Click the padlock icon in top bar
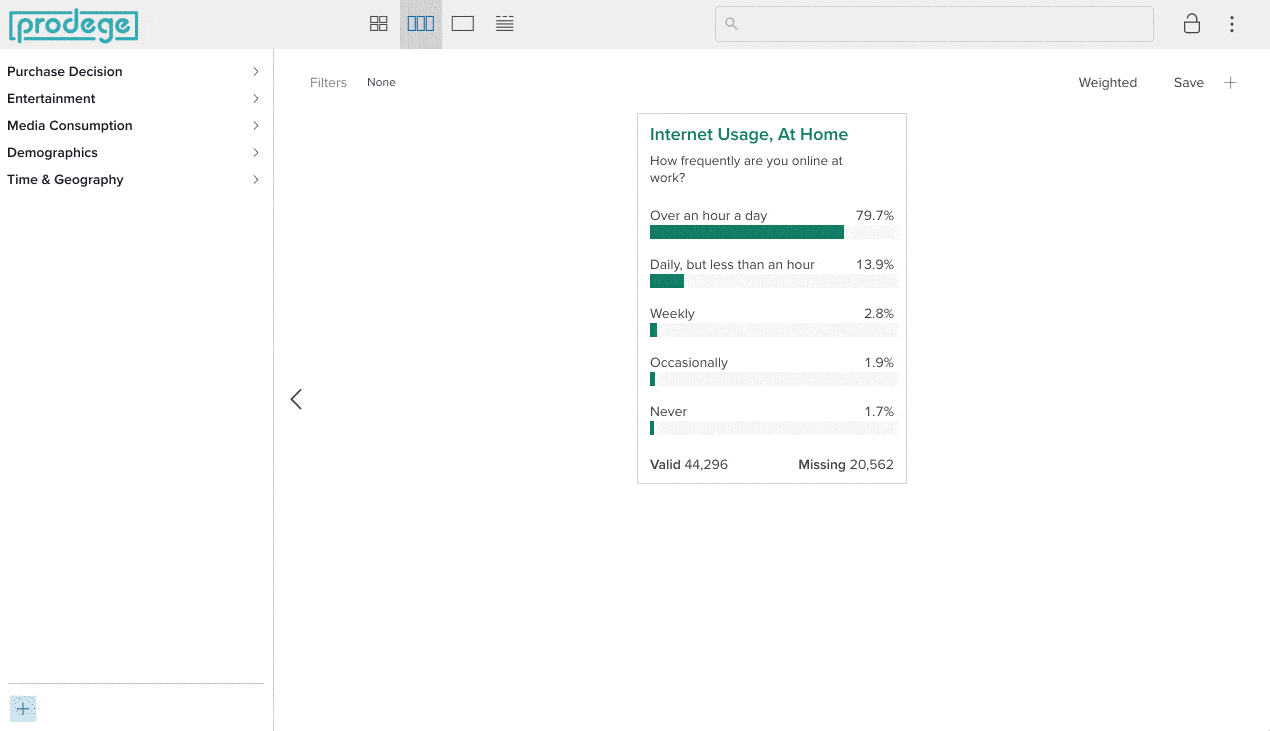The width and height of the screenshot is (1270, 731). coord(1191,24)
